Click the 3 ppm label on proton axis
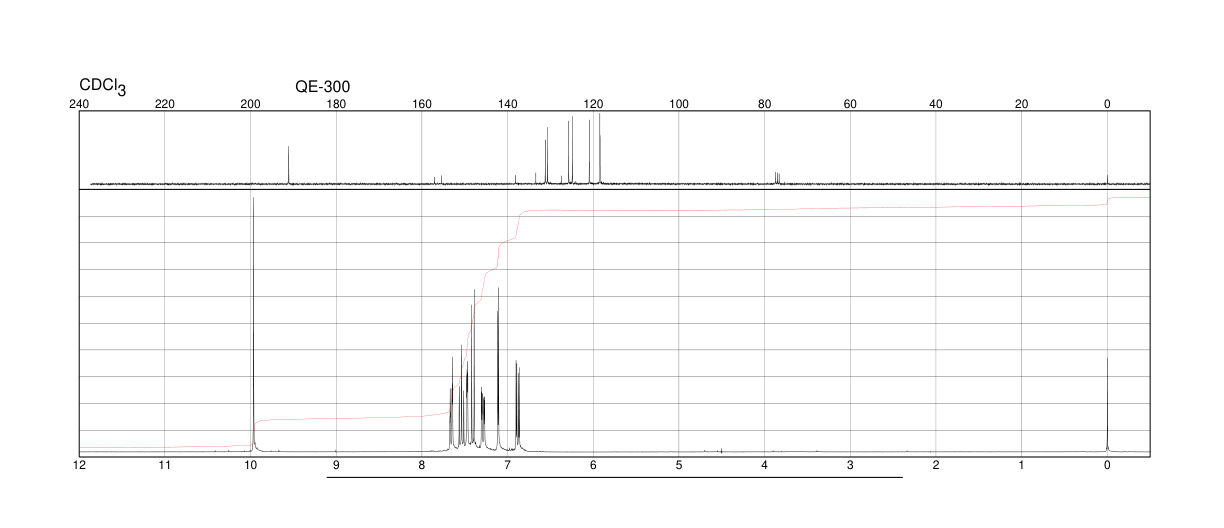The image size is (1224, 528). tap(850, 466)
